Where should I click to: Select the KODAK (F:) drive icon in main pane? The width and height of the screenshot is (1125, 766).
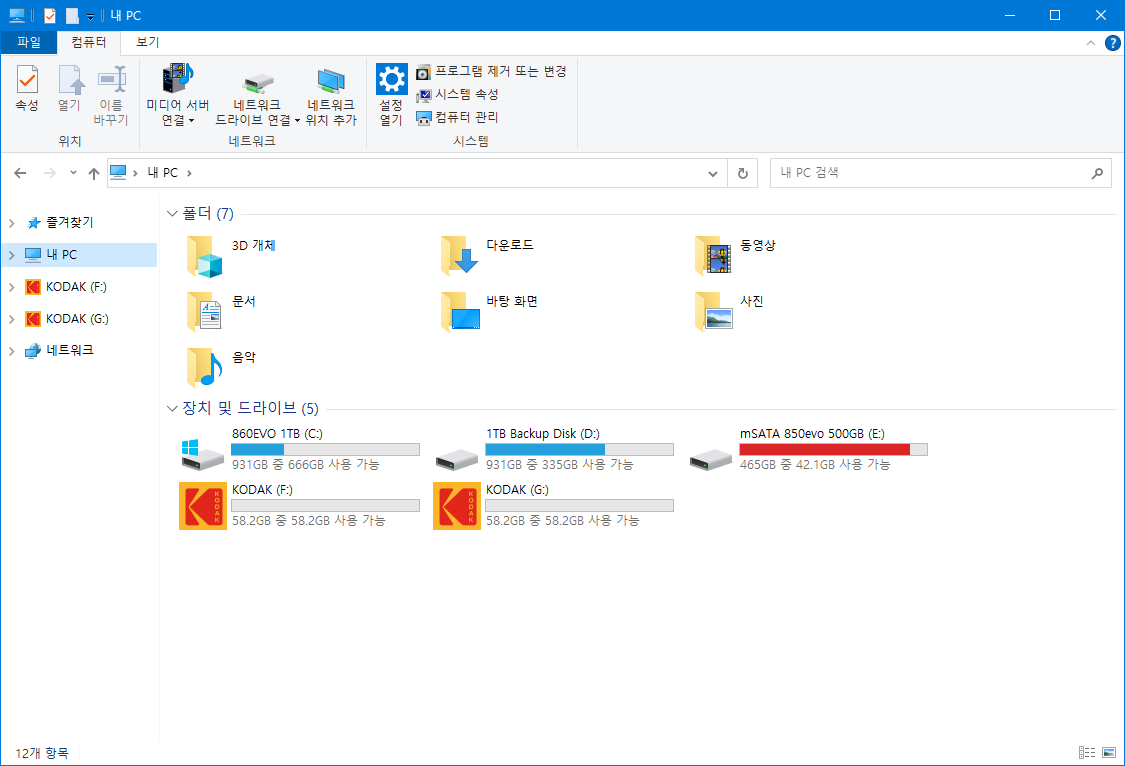[203, 506]
